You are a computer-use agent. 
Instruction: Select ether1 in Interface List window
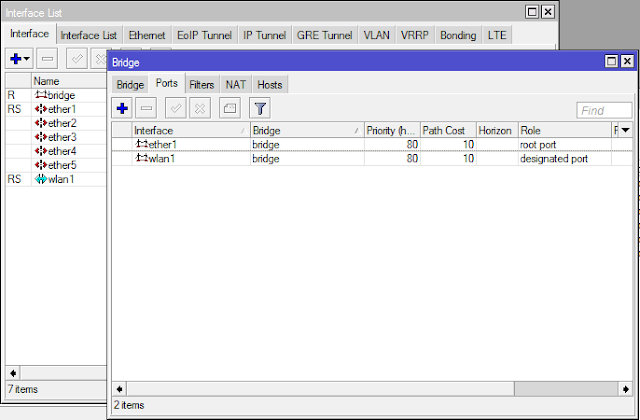56,109
